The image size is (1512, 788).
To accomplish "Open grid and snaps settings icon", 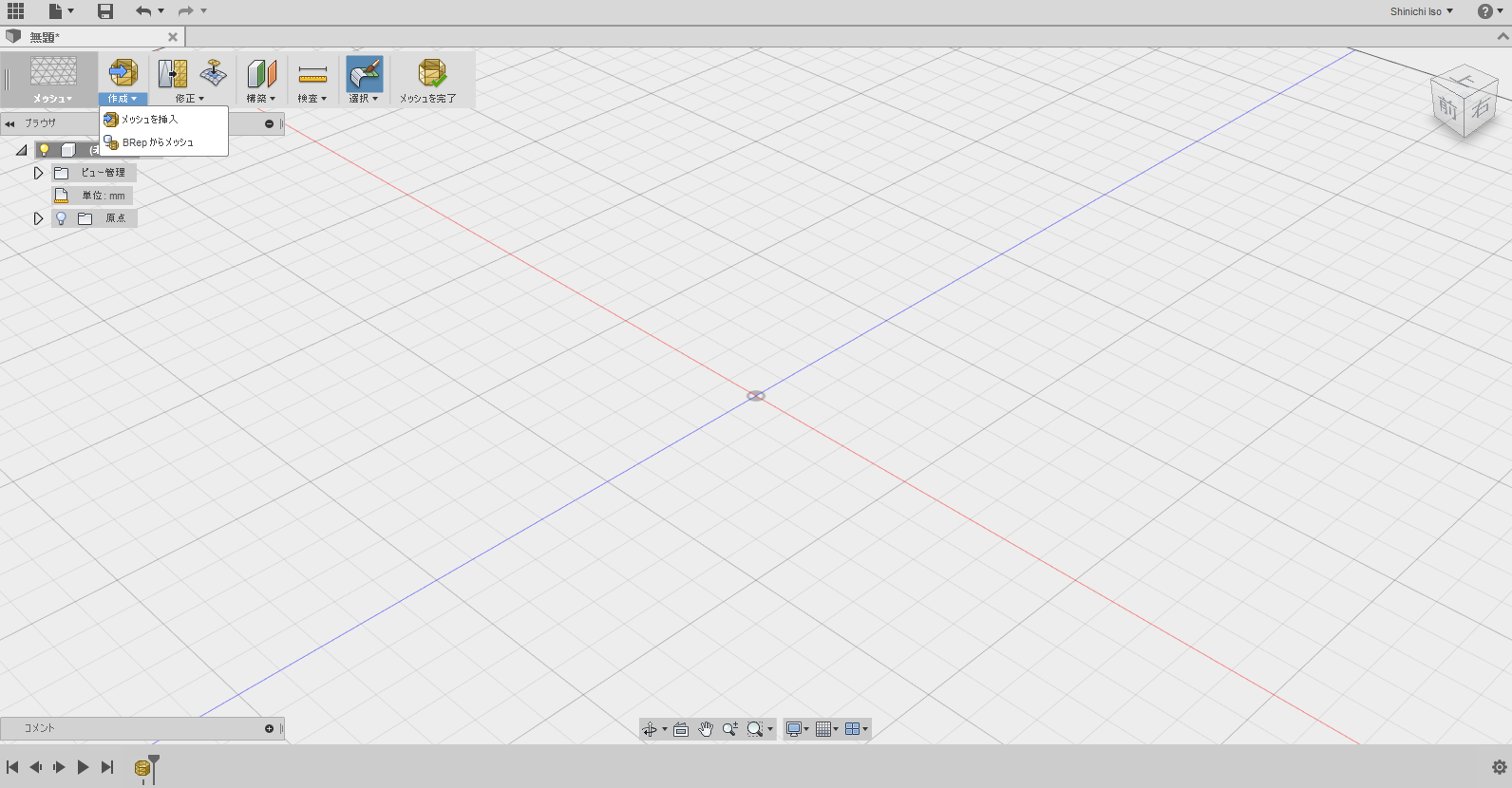I will click(x=823, y=729).
